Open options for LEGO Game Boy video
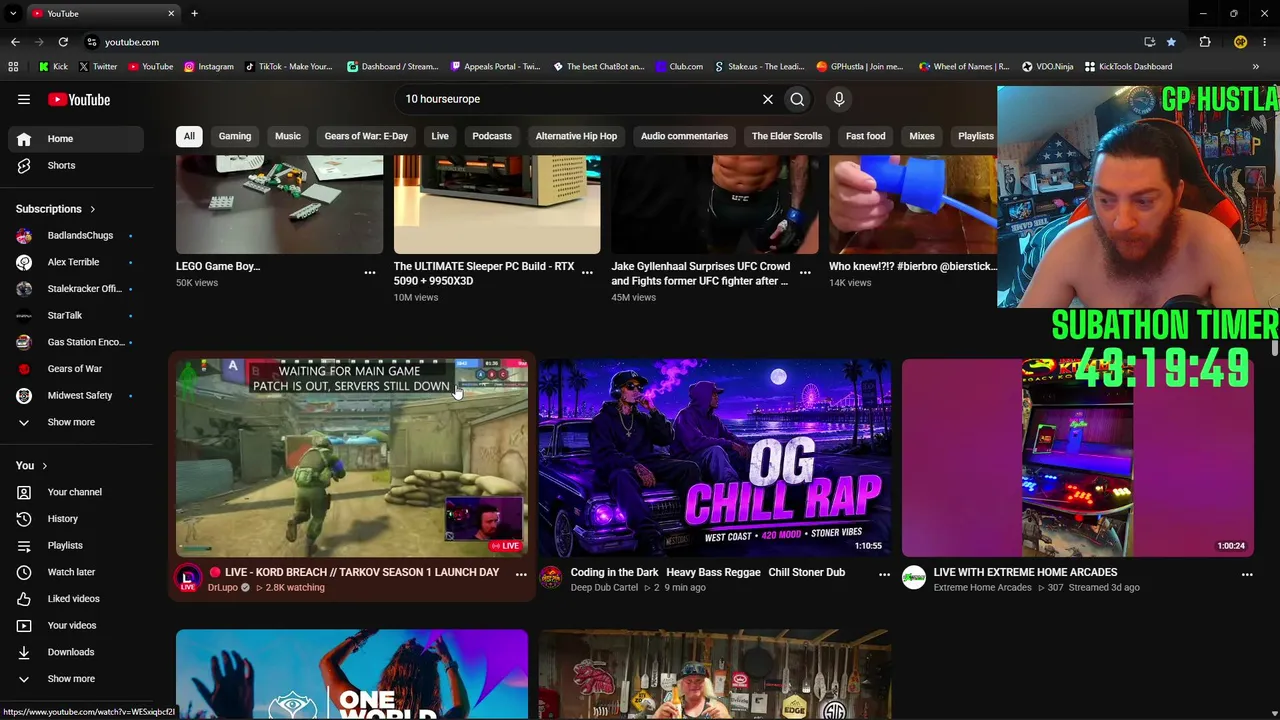Screen dimensions: 1280x720 pyautogui.click(x=370, y=272)
